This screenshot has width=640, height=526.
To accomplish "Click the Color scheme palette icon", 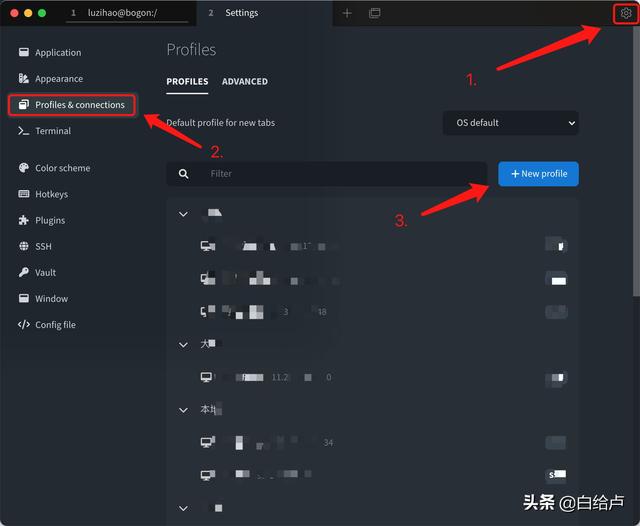I will click(24, 168).
